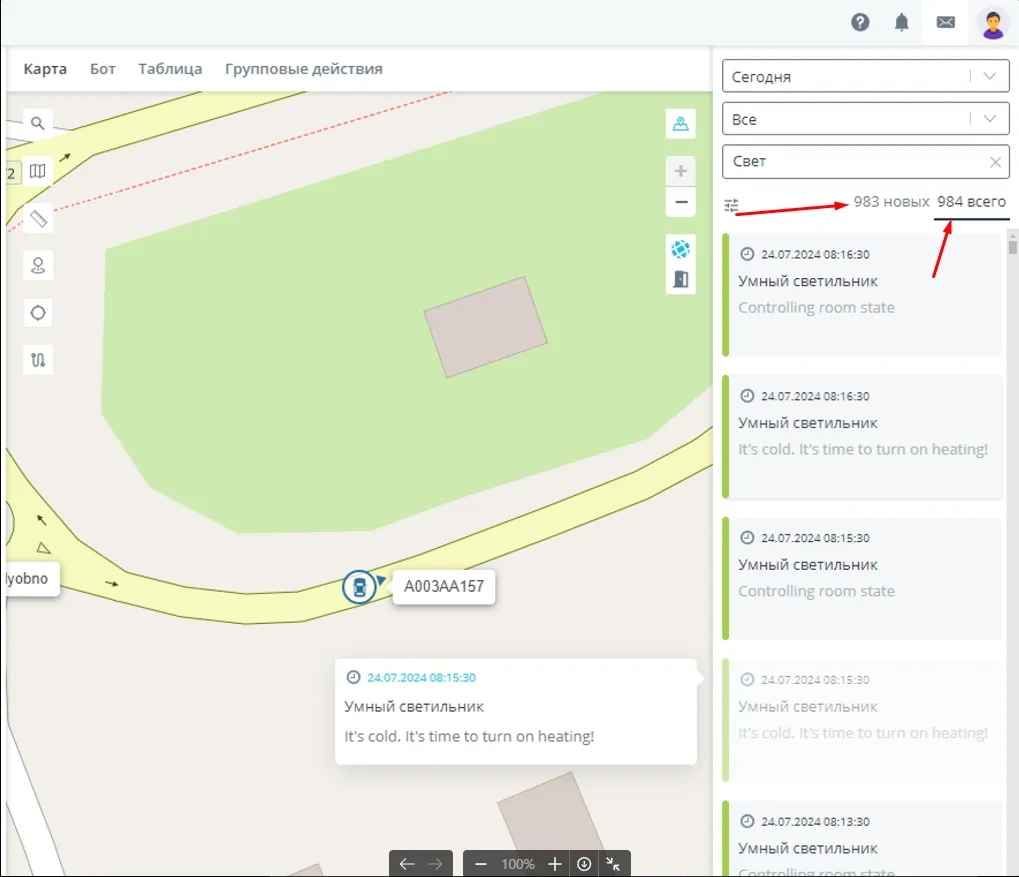1019x877 pixels.
Task: Open the faded 08:15:30 It's cold event card
Action: tap(862, 720)
